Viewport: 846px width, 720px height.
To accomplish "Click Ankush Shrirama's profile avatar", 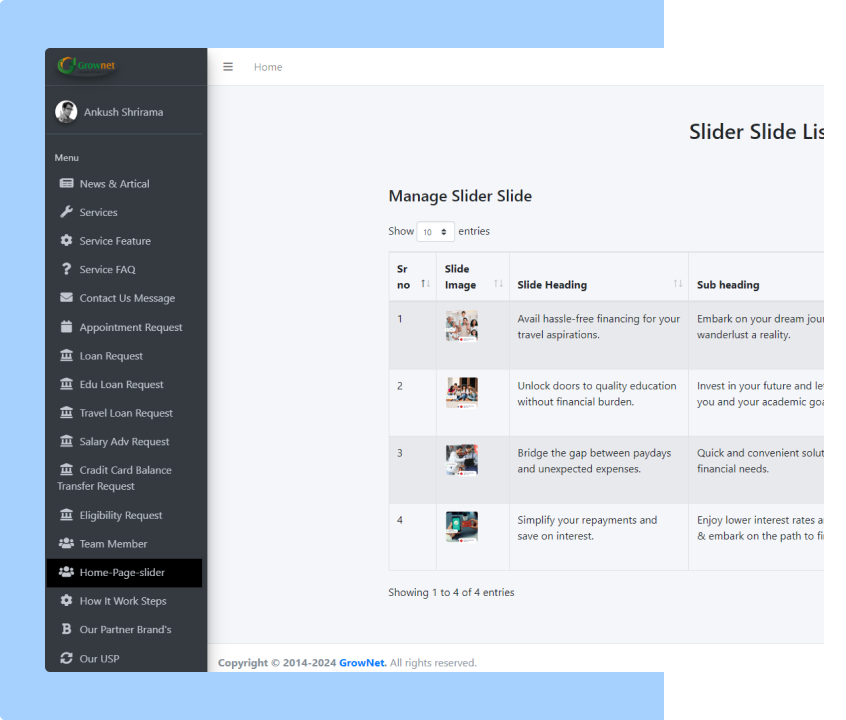I will (x=66, y=112).
